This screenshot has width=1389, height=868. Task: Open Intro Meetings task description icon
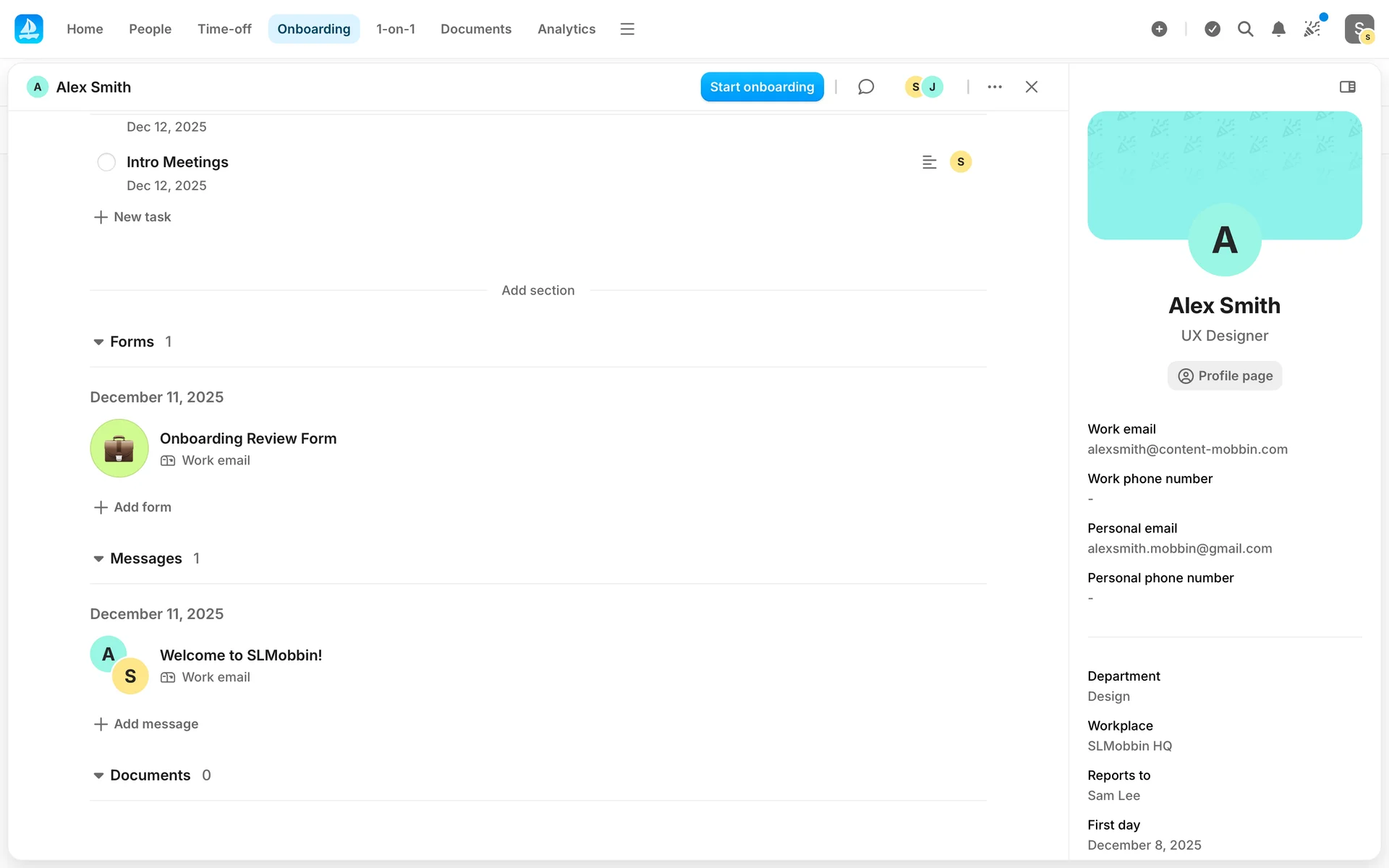click(x=929, y=162)
